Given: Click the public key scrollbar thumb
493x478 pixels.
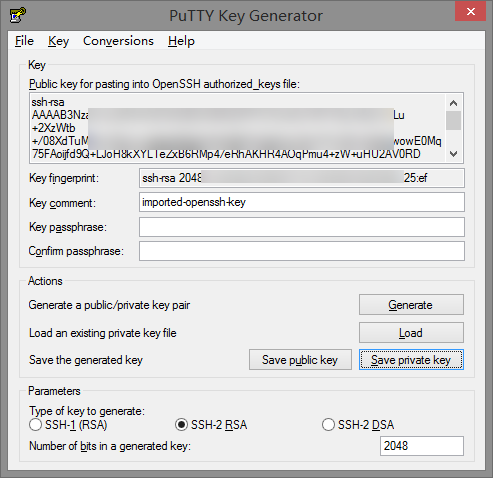Looking at the screenshot, I should pyautogui.click(x=453, y=120).
